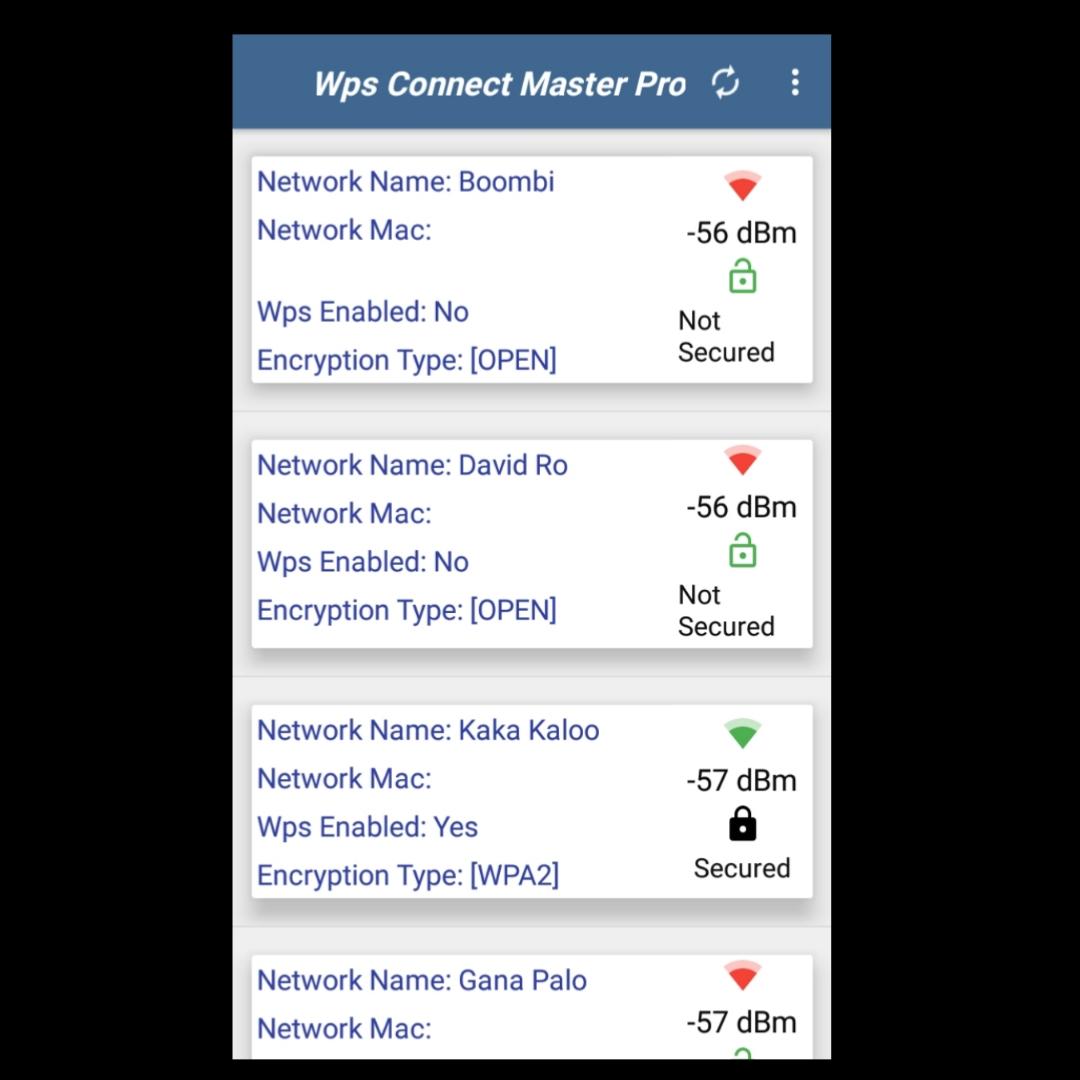The height and width of the screenshot is (1080, 1080).
Task: Tap Kaka Kaloo's Wps Enabled: Yes line
Action: pyautogui.click(x=367, y=827)
